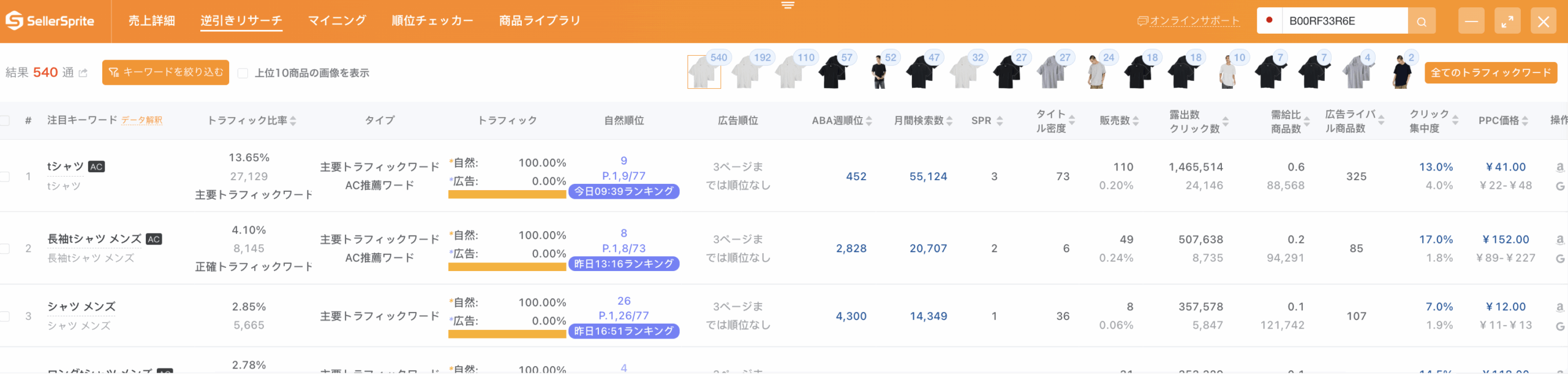Click the Amazon search icon for tシャツ row

coord(1560,167)
